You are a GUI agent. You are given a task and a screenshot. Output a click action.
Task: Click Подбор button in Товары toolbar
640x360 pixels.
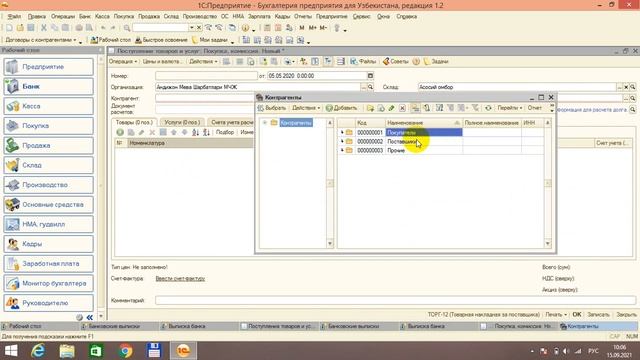(x=225, y=132)
